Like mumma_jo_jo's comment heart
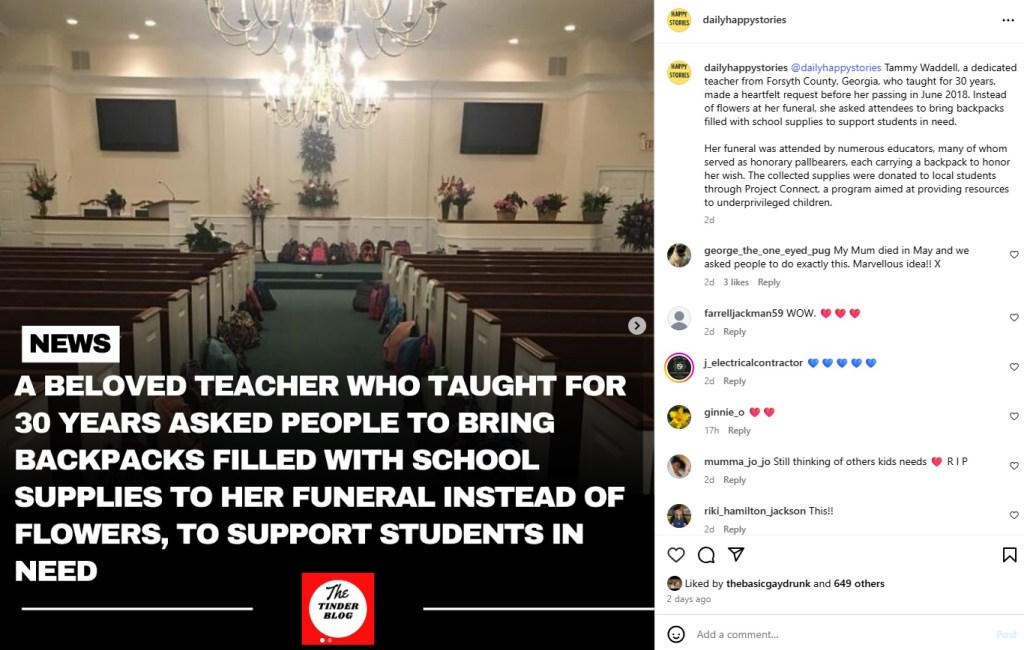This screenshot has height=650, width=1024. tap(1014, 466)
